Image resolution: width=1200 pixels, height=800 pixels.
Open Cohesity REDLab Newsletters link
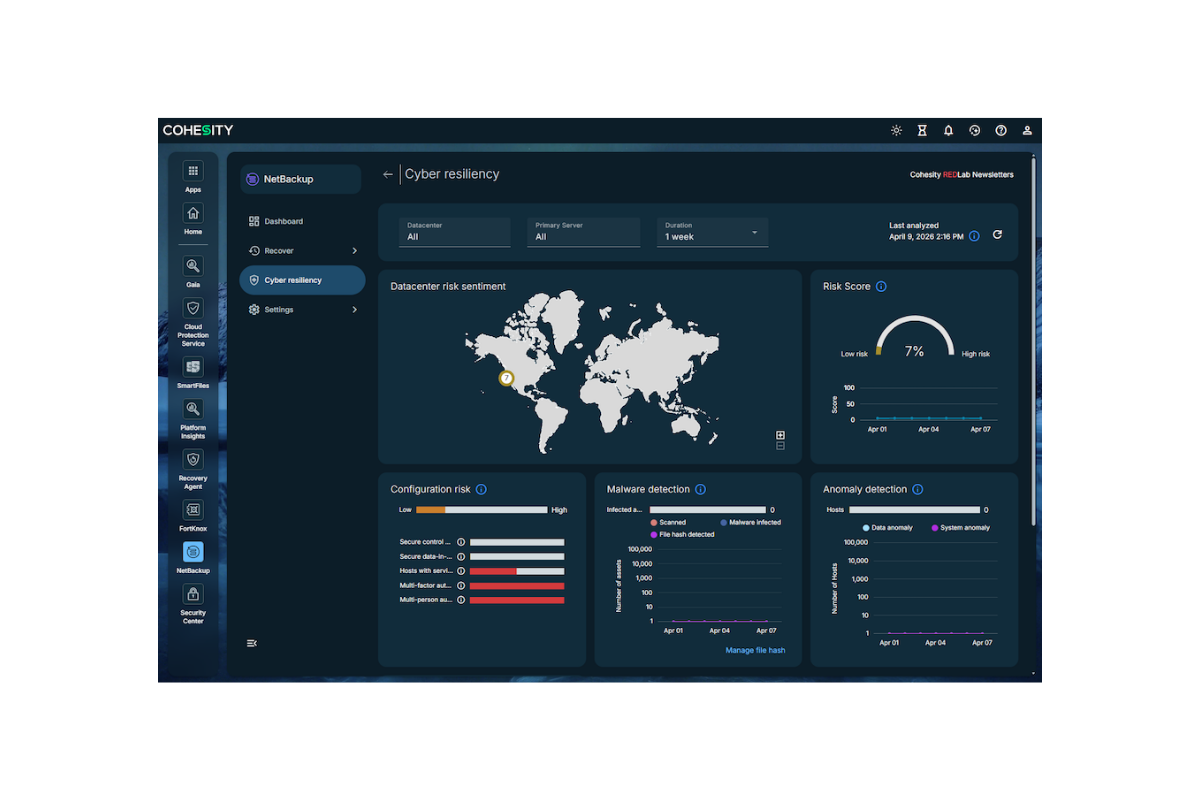[x=961, y=175]
